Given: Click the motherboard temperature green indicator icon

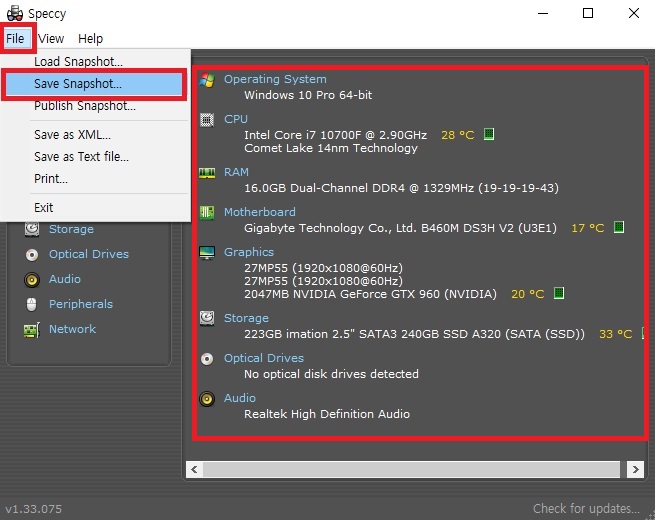Looking at the screenshot, I should coord(619,227).
